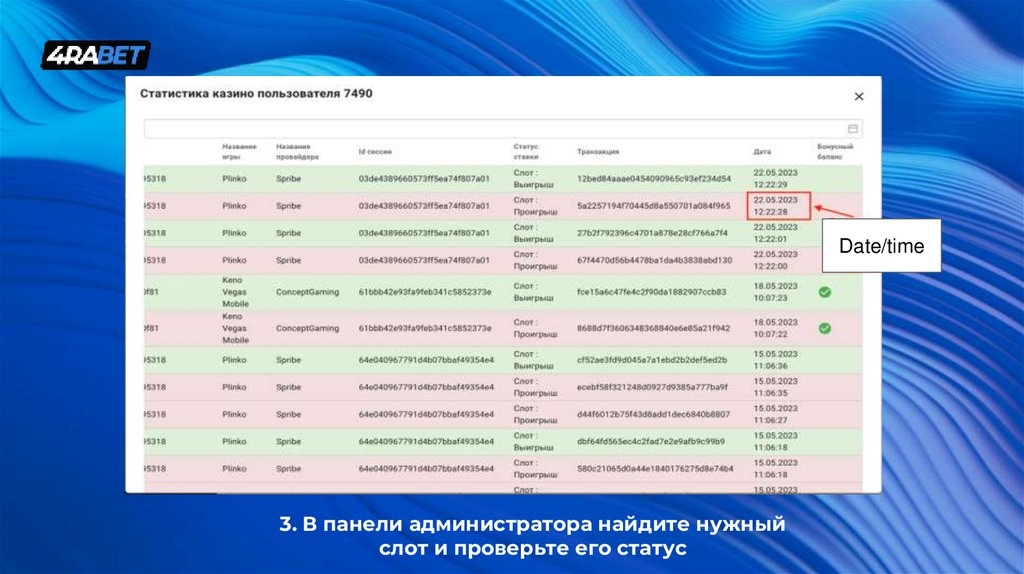Click date 22.05.2023 12:22:00
The width and height of the screenshot is (1024, 574).
point(775,260)
